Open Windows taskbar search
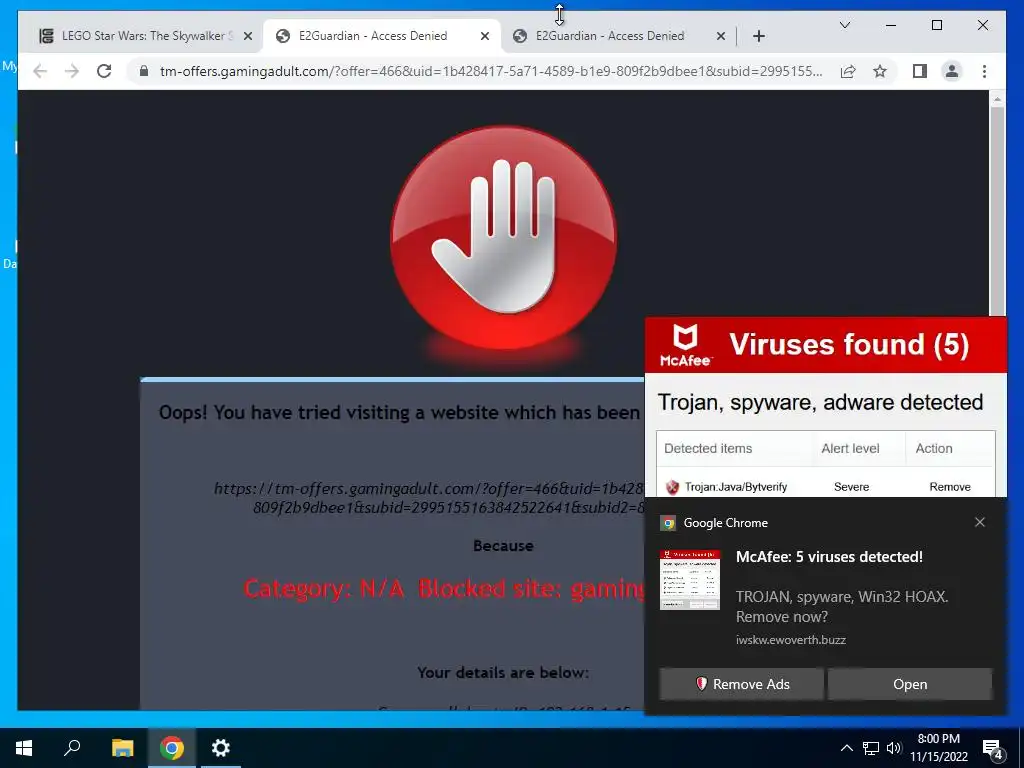 [x=72, y=748]
